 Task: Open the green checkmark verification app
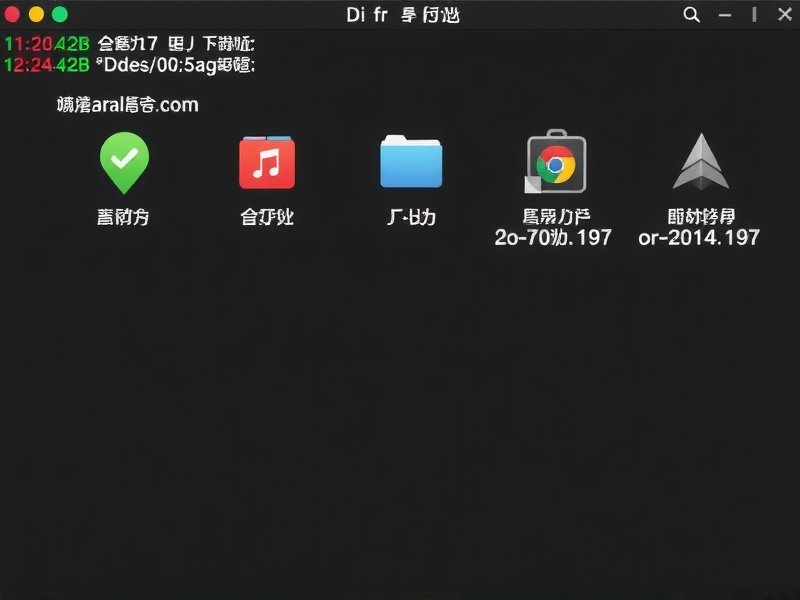click(124, 162)
